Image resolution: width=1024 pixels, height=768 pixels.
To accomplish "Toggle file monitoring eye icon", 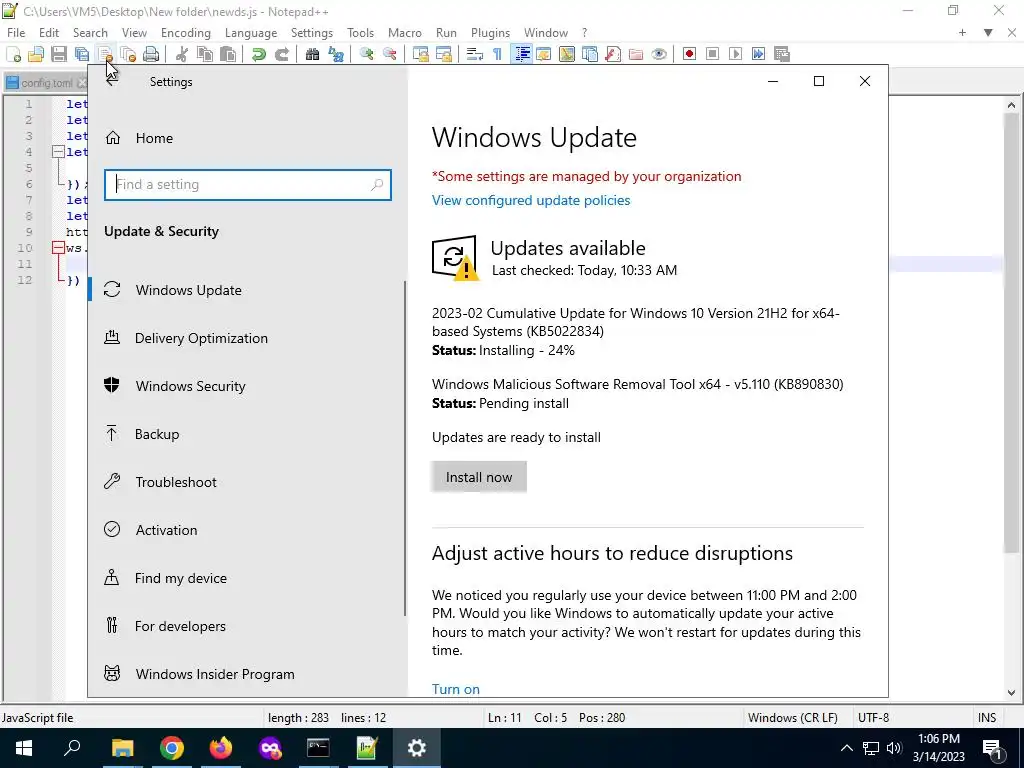I will click(x=659, y=54).
